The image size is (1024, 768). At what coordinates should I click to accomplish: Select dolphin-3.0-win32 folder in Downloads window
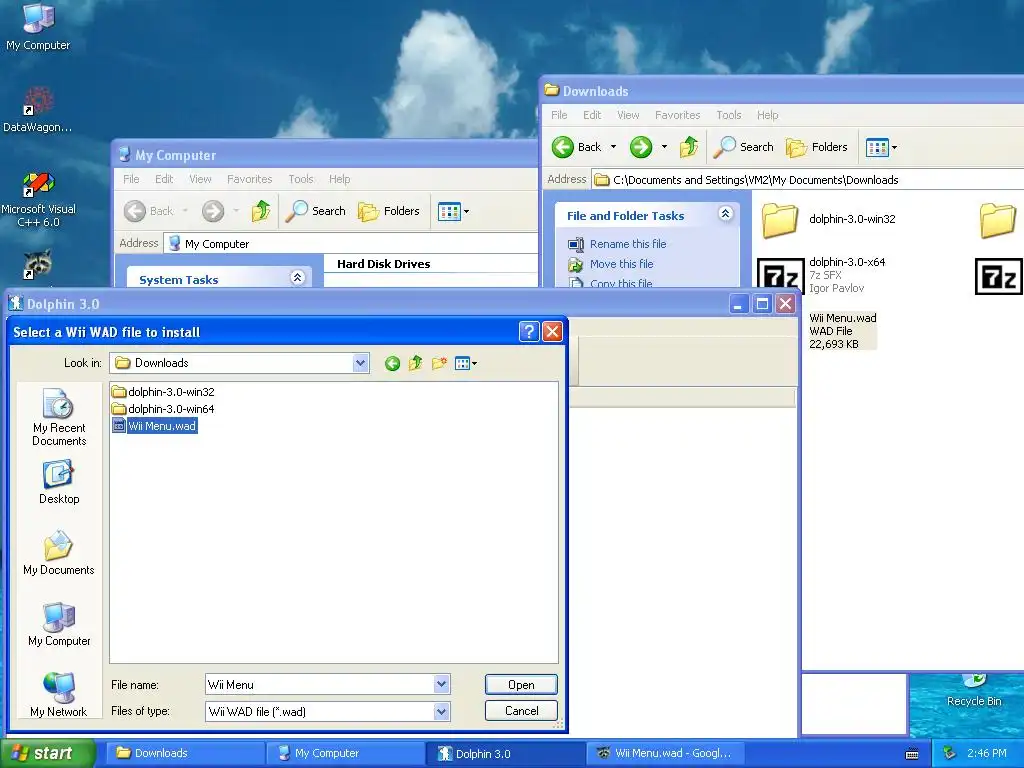pos(829,219)
